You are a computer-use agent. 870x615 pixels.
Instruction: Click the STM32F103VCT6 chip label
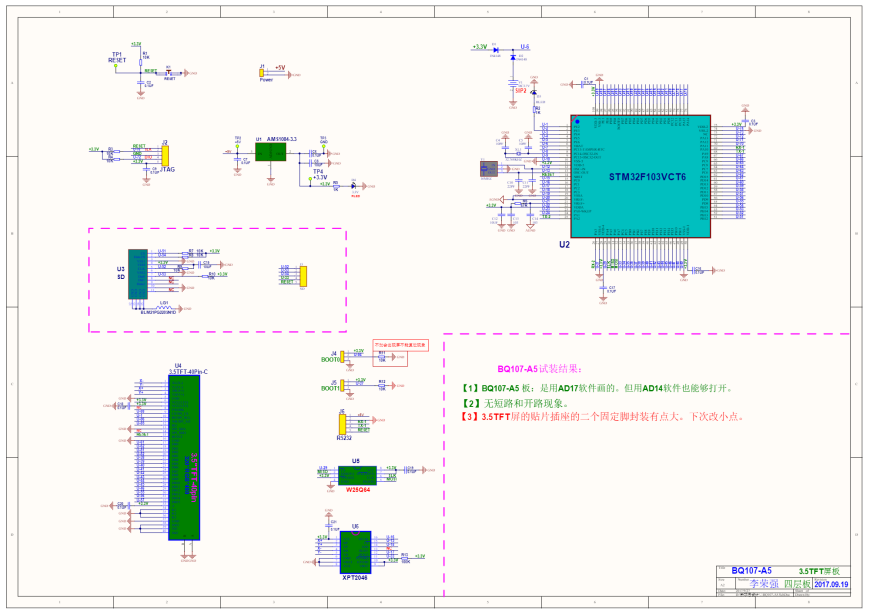tap(647, 177)
